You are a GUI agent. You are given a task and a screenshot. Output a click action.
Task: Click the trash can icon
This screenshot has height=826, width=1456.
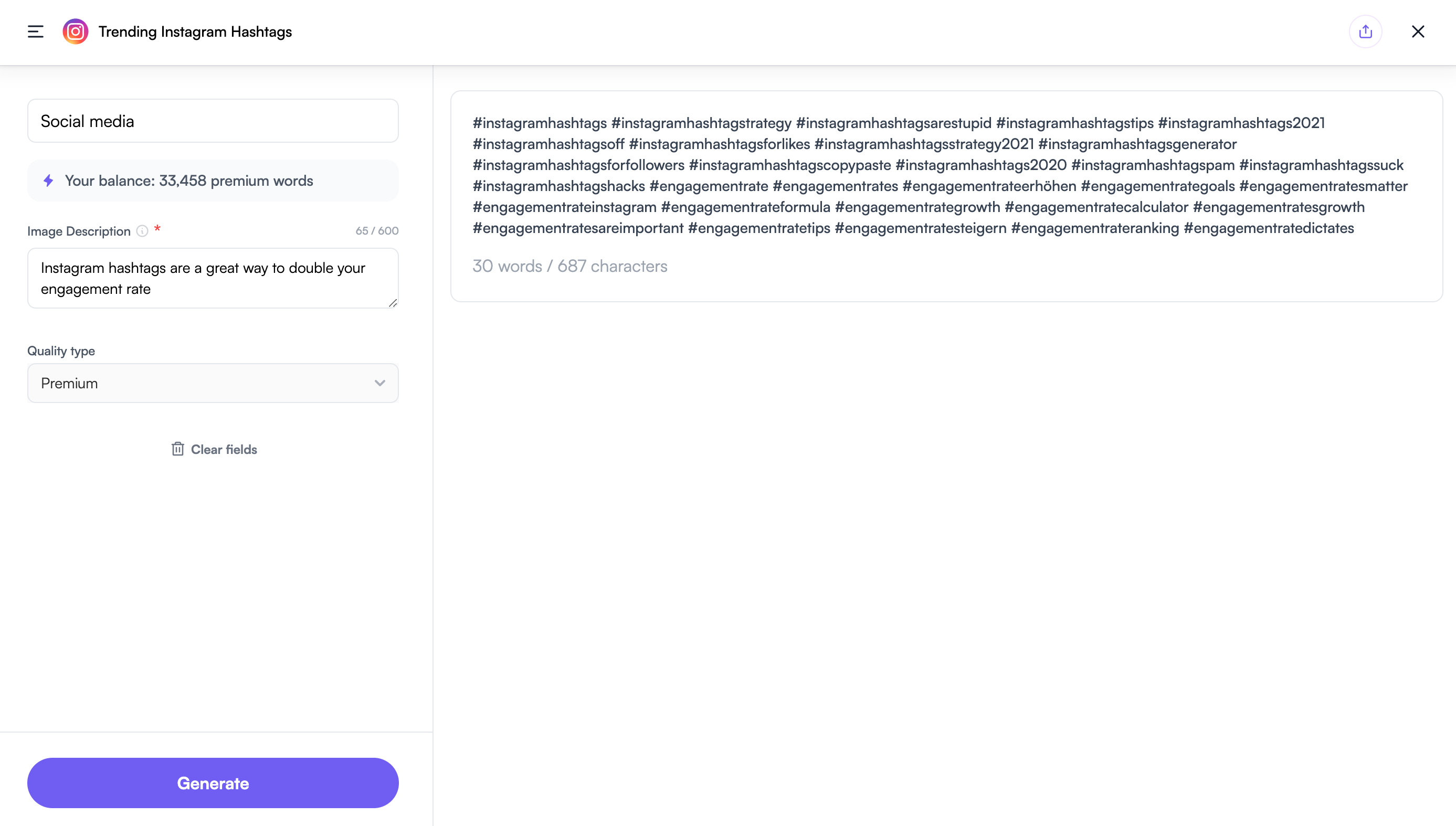coord(177,449)
